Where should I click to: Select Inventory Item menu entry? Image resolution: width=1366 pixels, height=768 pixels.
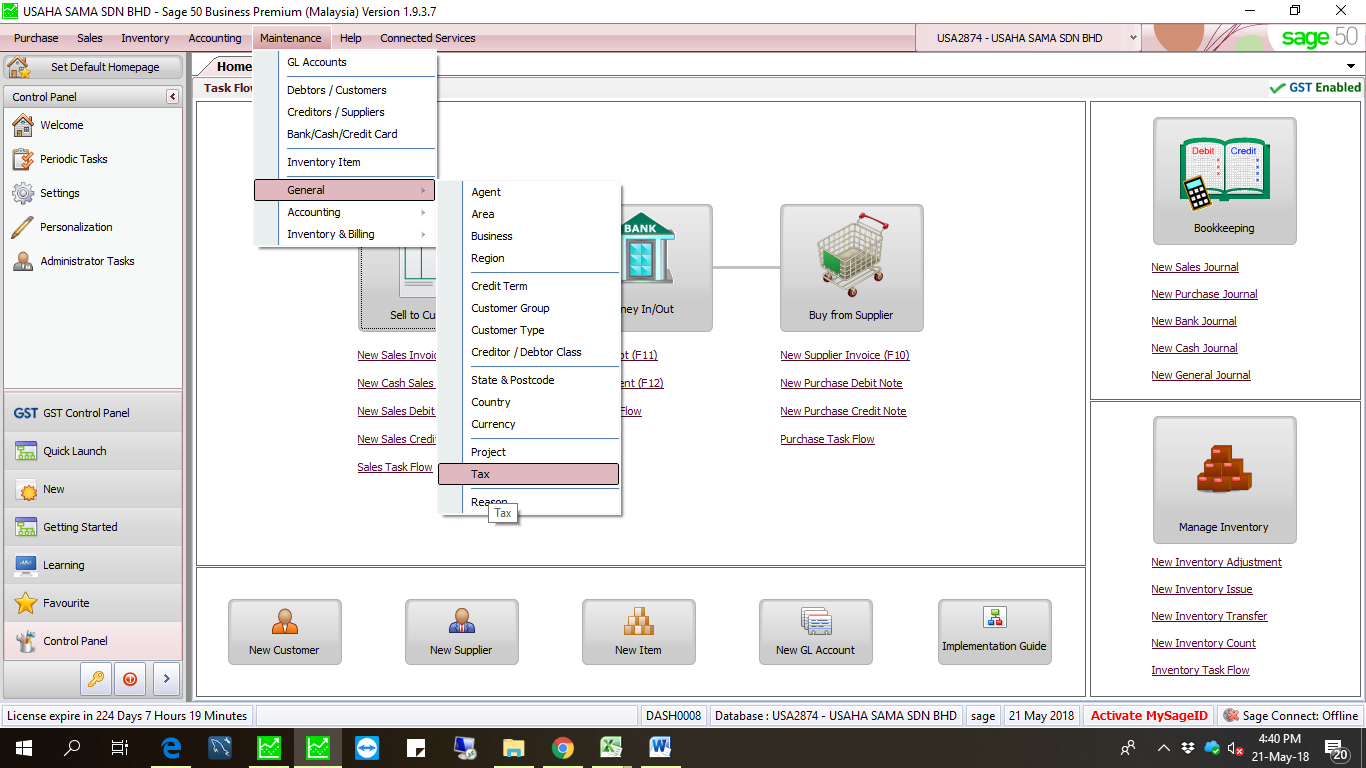pyautogui.click(x=345, y=162)
